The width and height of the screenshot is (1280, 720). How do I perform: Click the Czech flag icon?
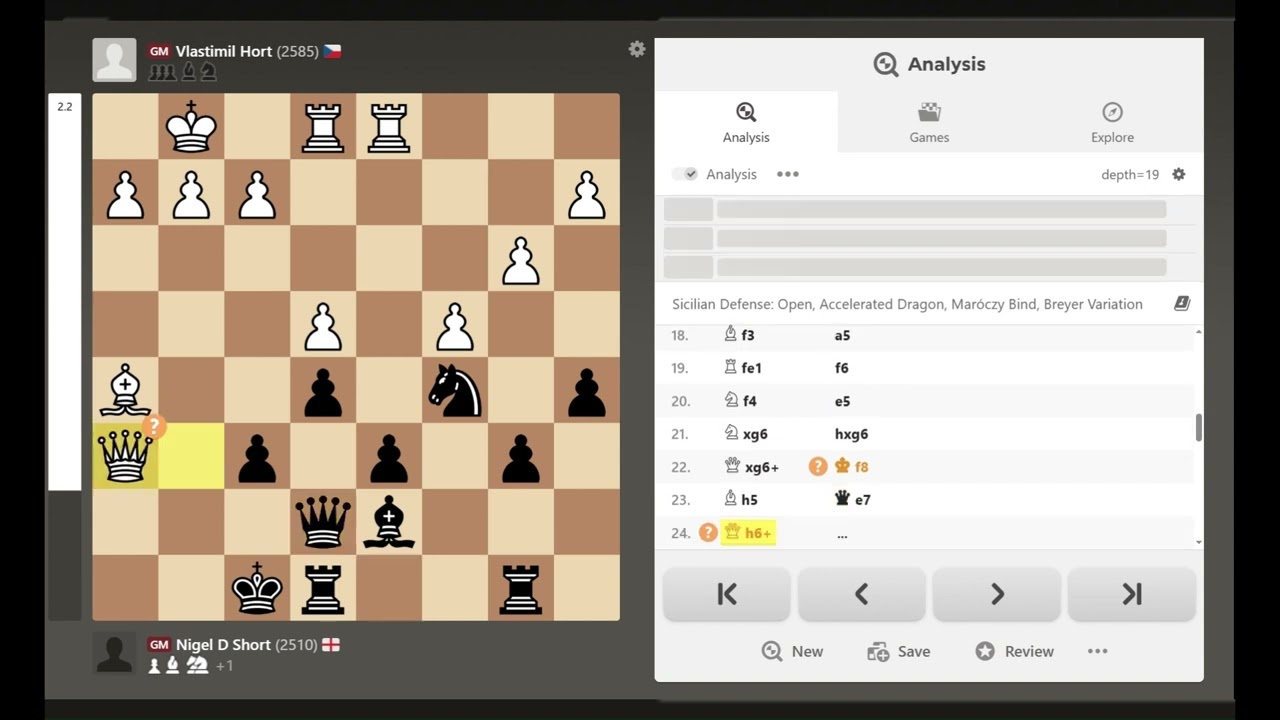coord(333,51)
